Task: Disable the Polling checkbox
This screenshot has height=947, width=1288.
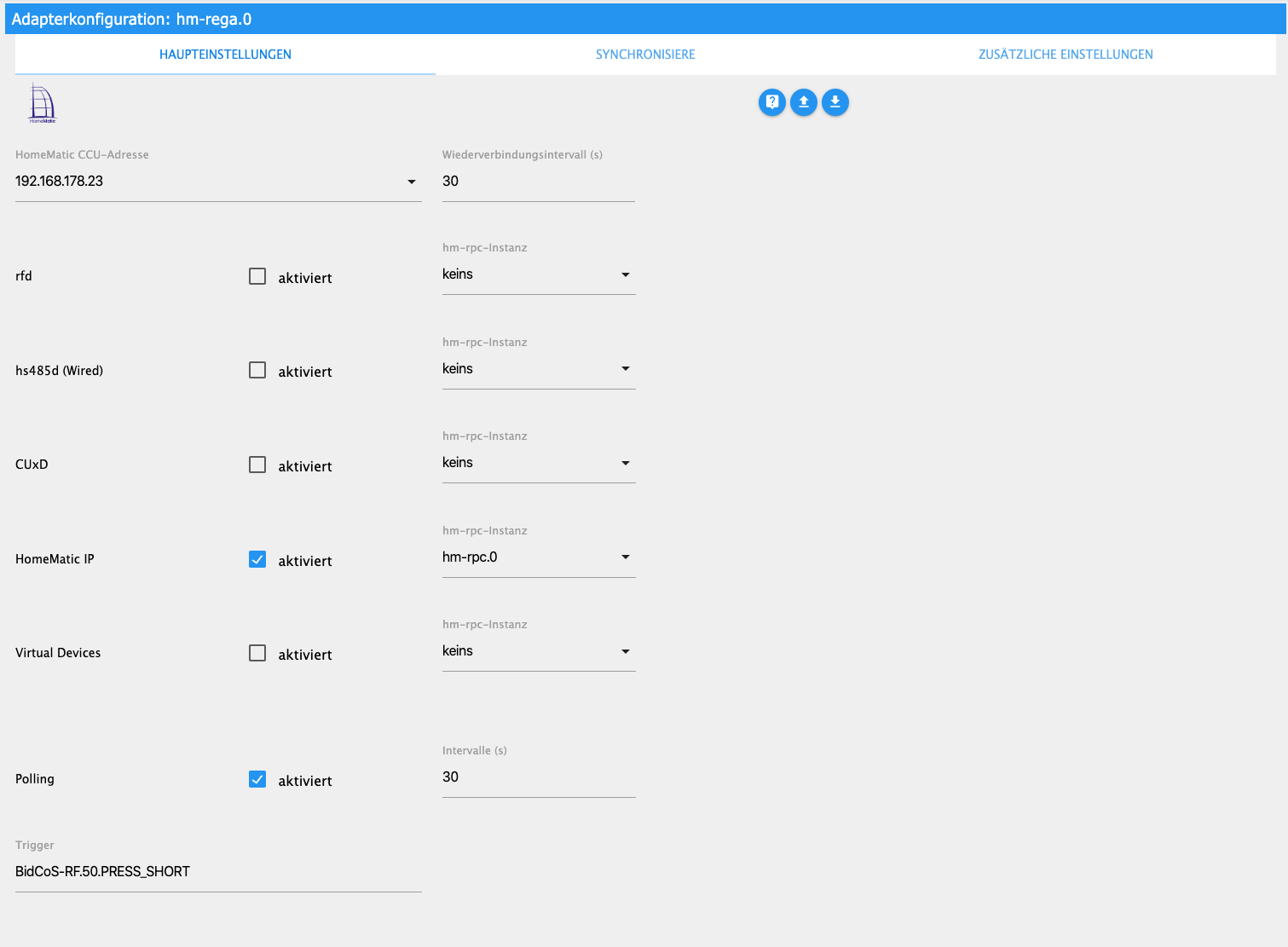Action: pos(257,779)
